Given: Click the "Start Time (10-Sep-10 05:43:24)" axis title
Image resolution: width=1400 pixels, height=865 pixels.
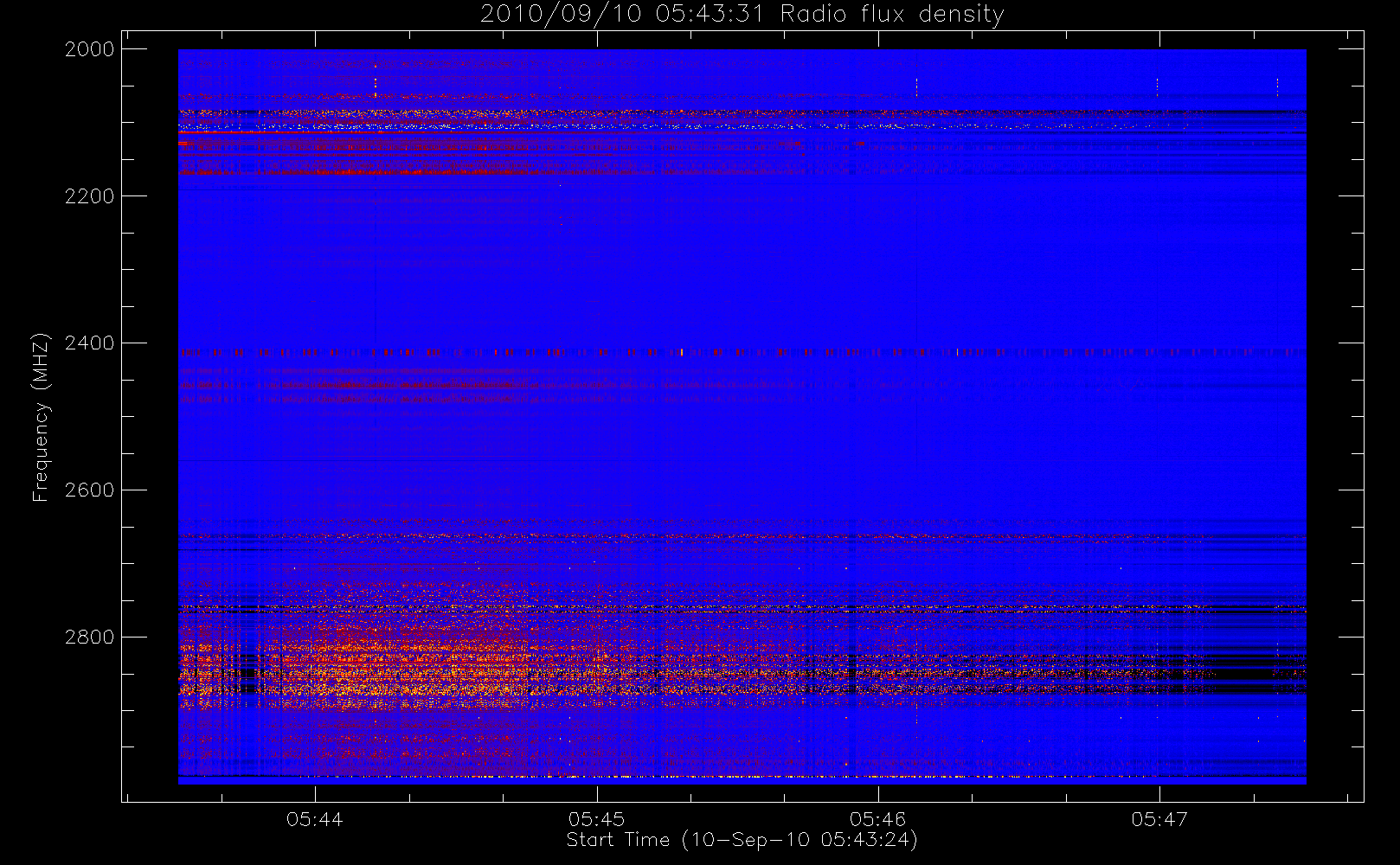Looking at the screenshot, I should tap(742, 840).
